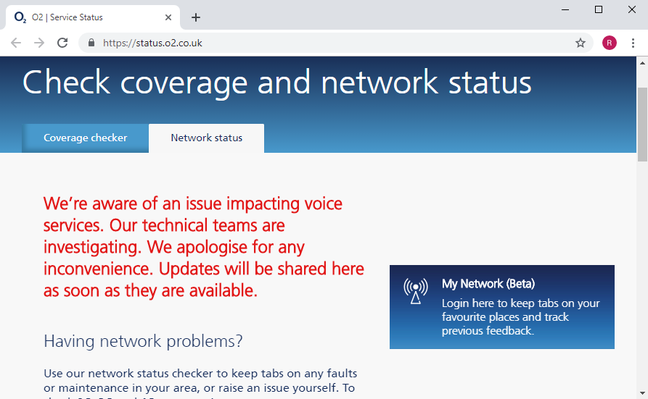Viewport: 648px width, 399px height.
Task: Open the user profile avatar
Action: click(x=609, y=43)
